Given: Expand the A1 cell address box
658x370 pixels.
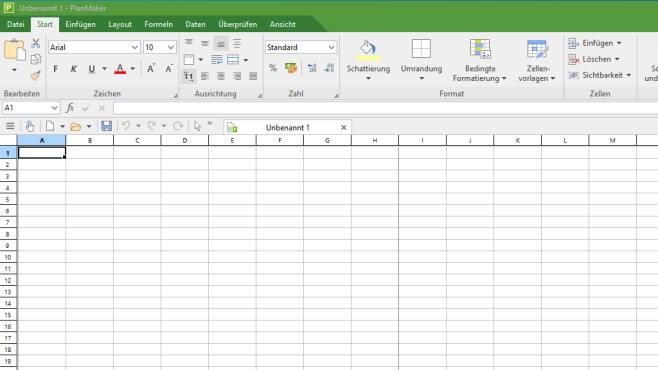Looking at the screenshot, I should click(x=55, y=108).
